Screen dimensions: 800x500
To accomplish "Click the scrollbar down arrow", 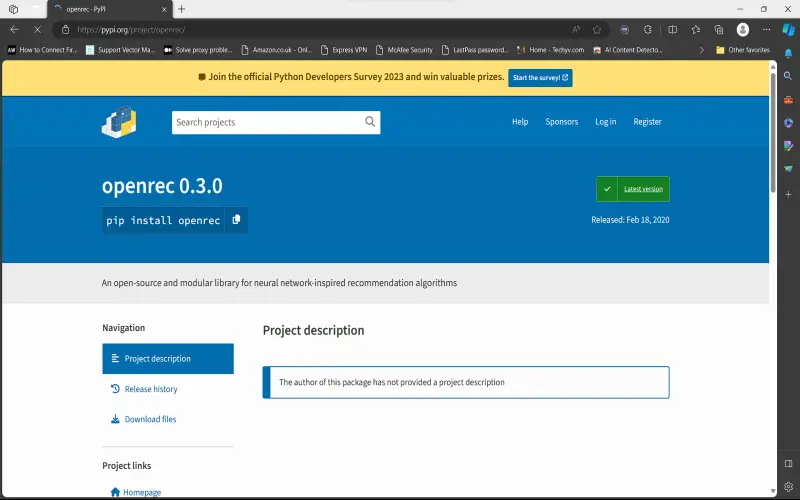I will coord(773,491).
